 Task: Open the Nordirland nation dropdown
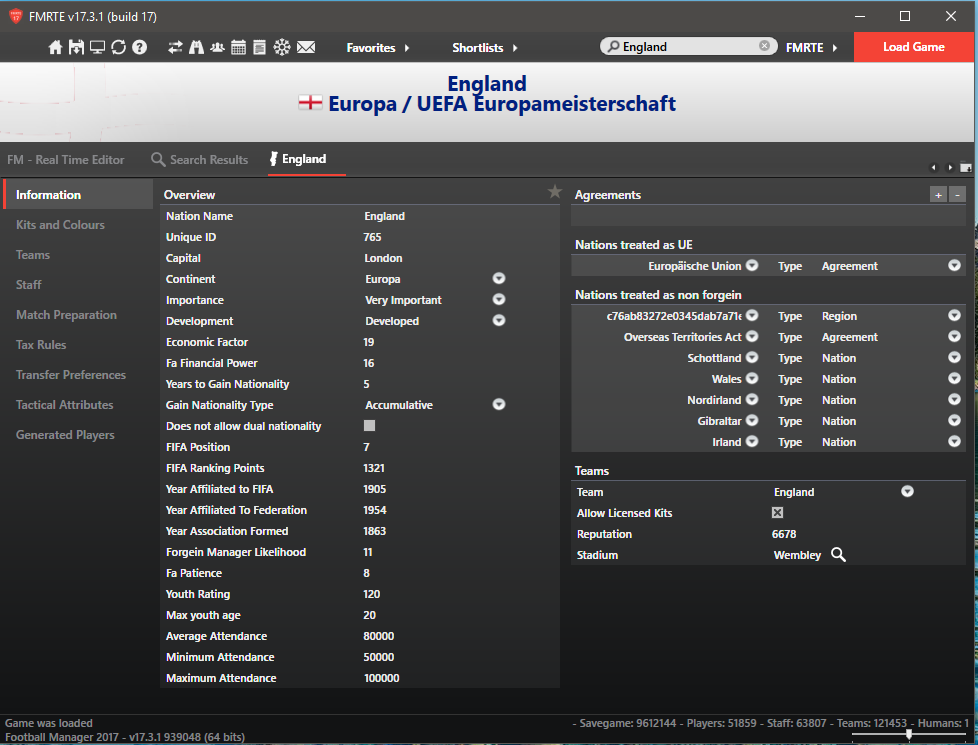click(752, 399)
